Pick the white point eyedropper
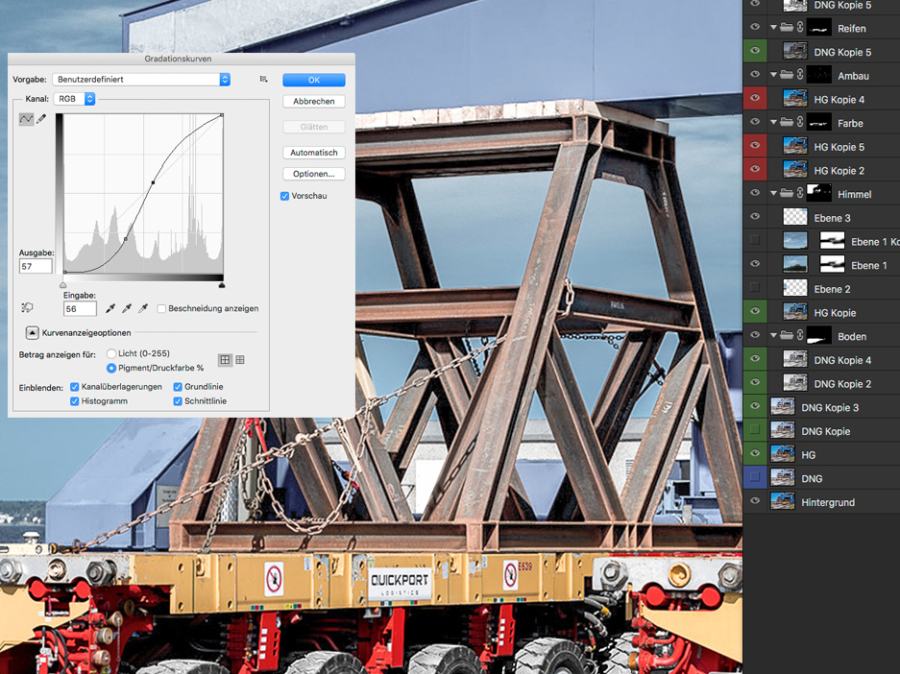This screenshot has height=674, width=900. 143,309
